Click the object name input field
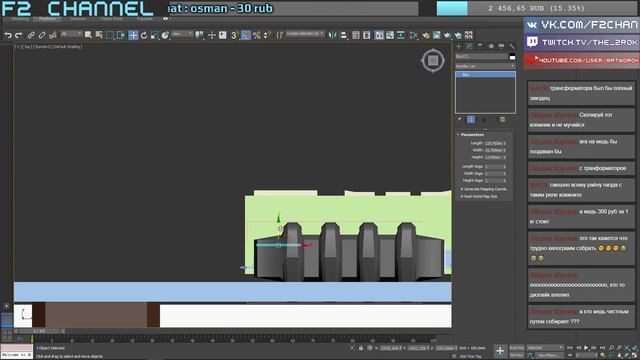The width and height of the screenshot is (640, 360). 482,57
